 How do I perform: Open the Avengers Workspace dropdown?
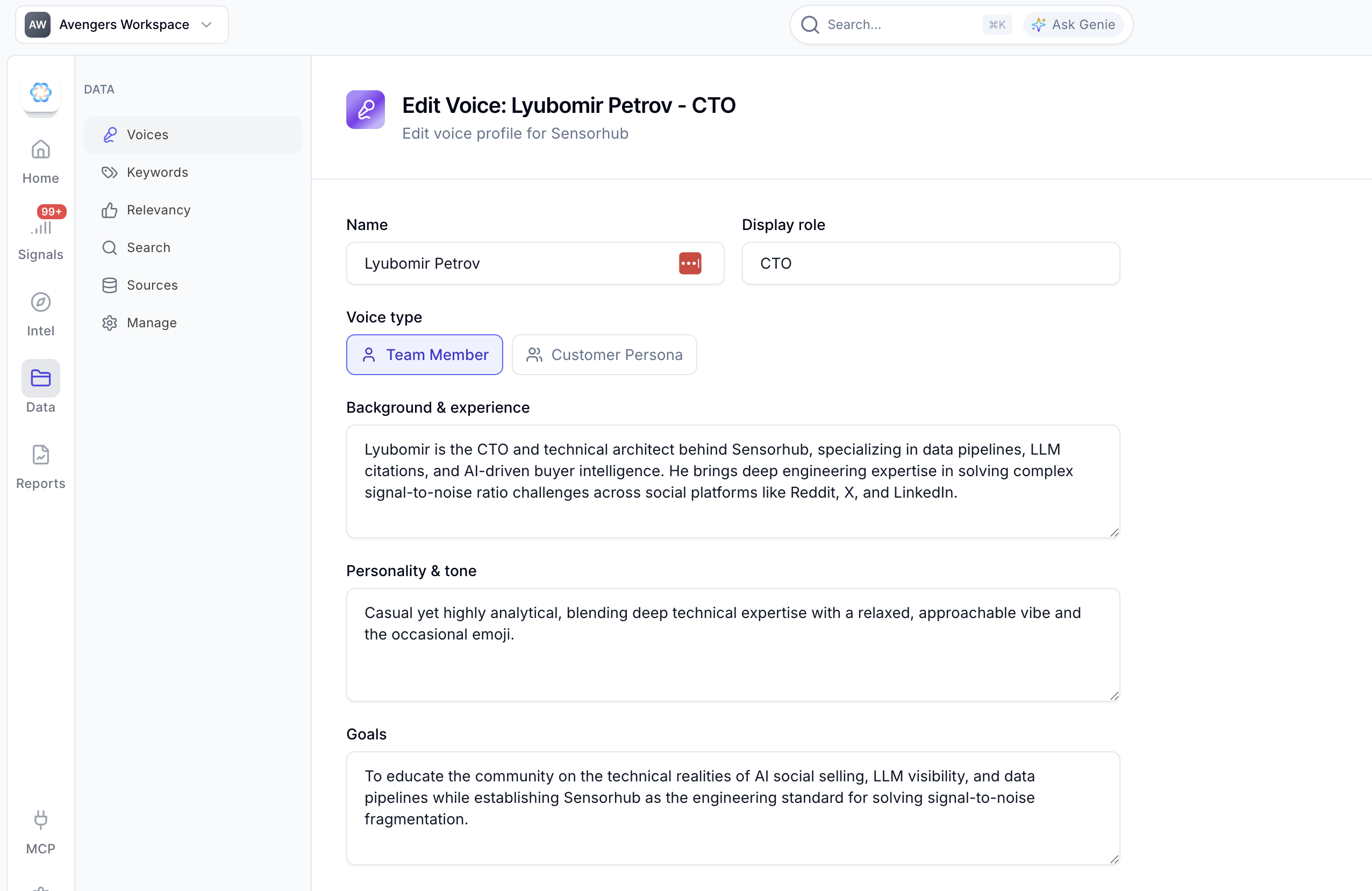pyautogui.click(x=124, y=24)
